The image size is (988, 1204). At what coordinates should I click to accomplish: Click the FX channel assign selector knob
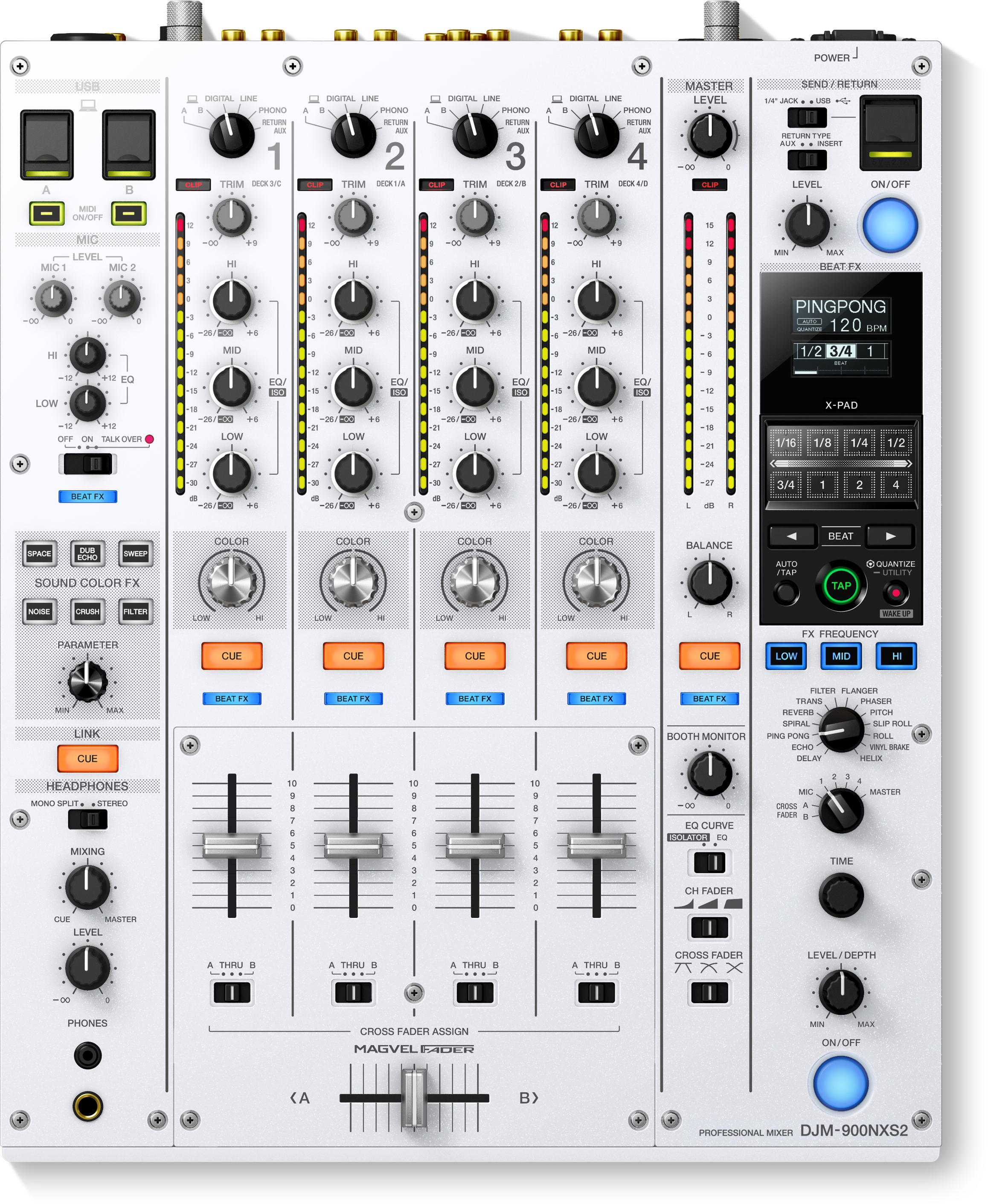(840, 810)
